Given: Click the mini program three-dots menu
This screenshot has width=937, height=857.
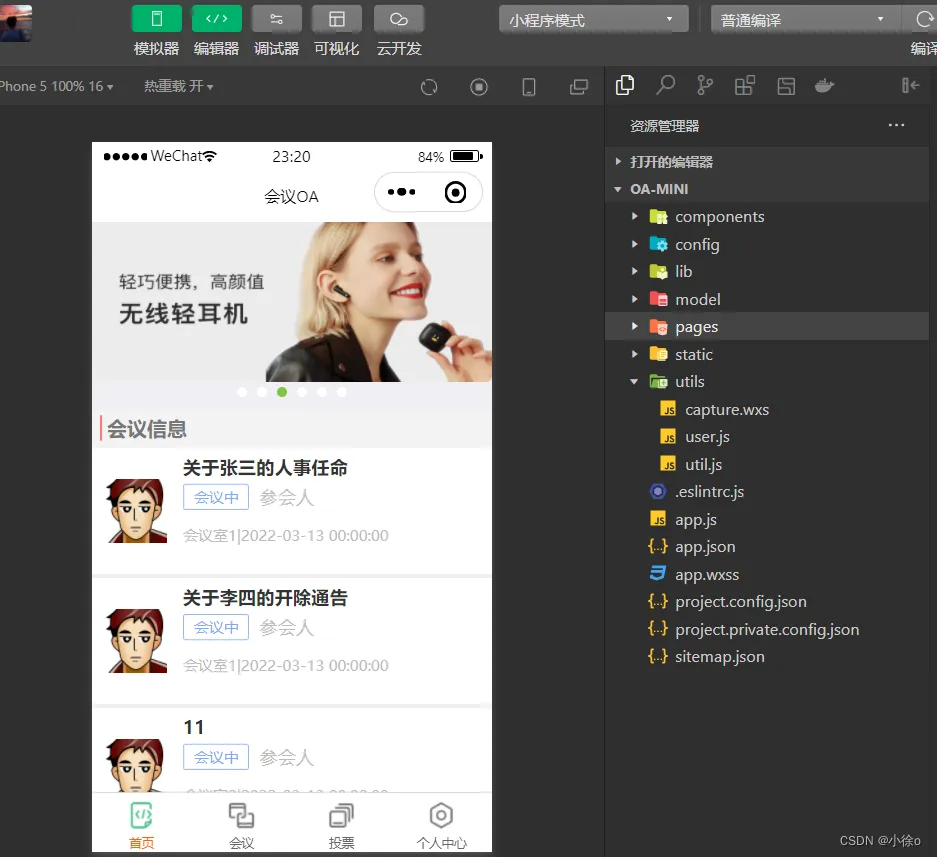Looking at the screenshot, I should [401, 192].
